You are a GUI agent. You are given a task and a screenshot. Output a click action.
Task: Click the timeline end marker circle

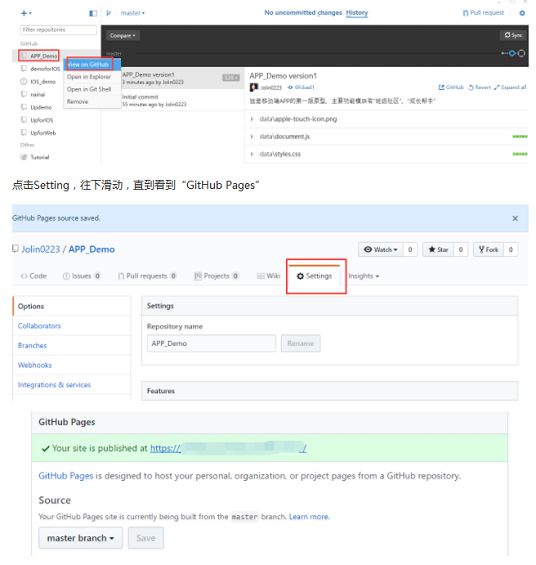pyautogui.click(x=521, y=53)
